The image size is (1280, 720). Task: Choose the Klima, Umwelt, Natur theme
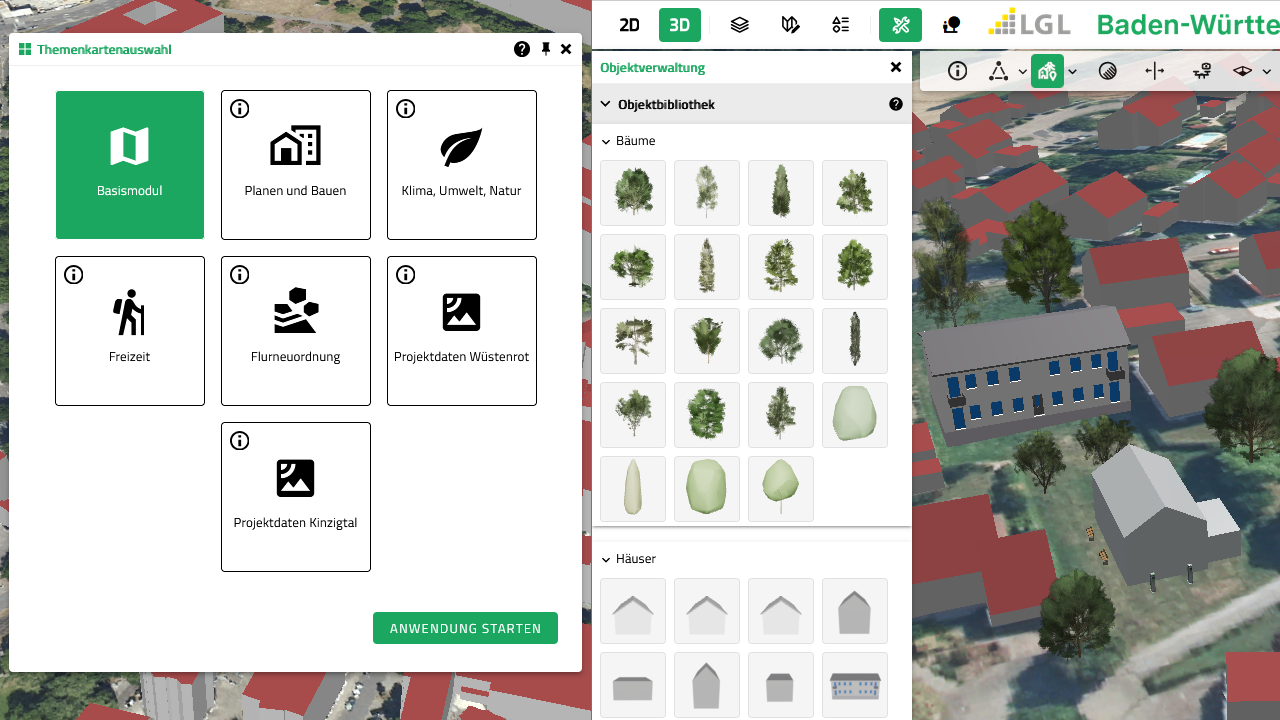[461, 165]
